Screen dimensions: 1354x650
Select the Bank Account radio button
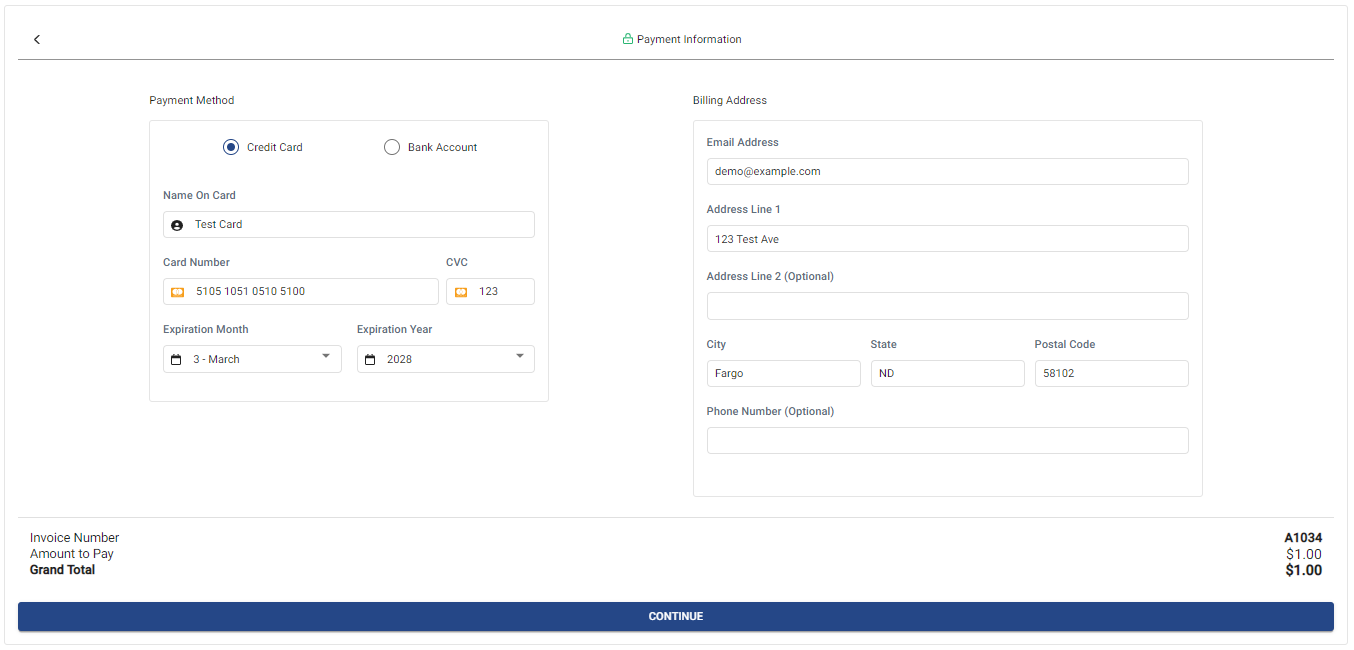(x=392, y=147)
